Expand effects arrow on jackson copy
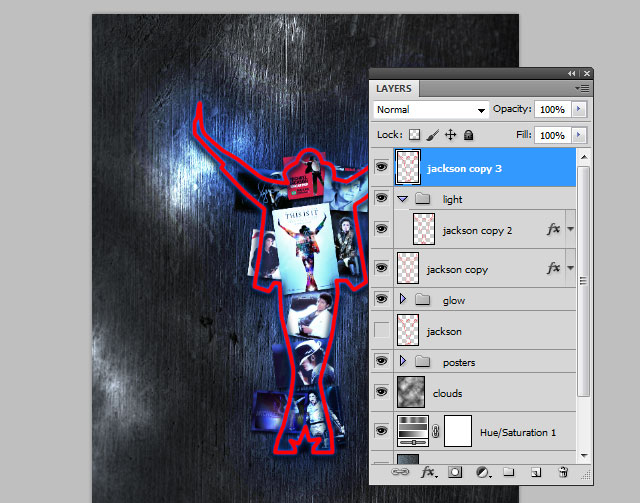The width and height of the screenshot is (640, 503). pyautogui.click(x=571, y=268)
